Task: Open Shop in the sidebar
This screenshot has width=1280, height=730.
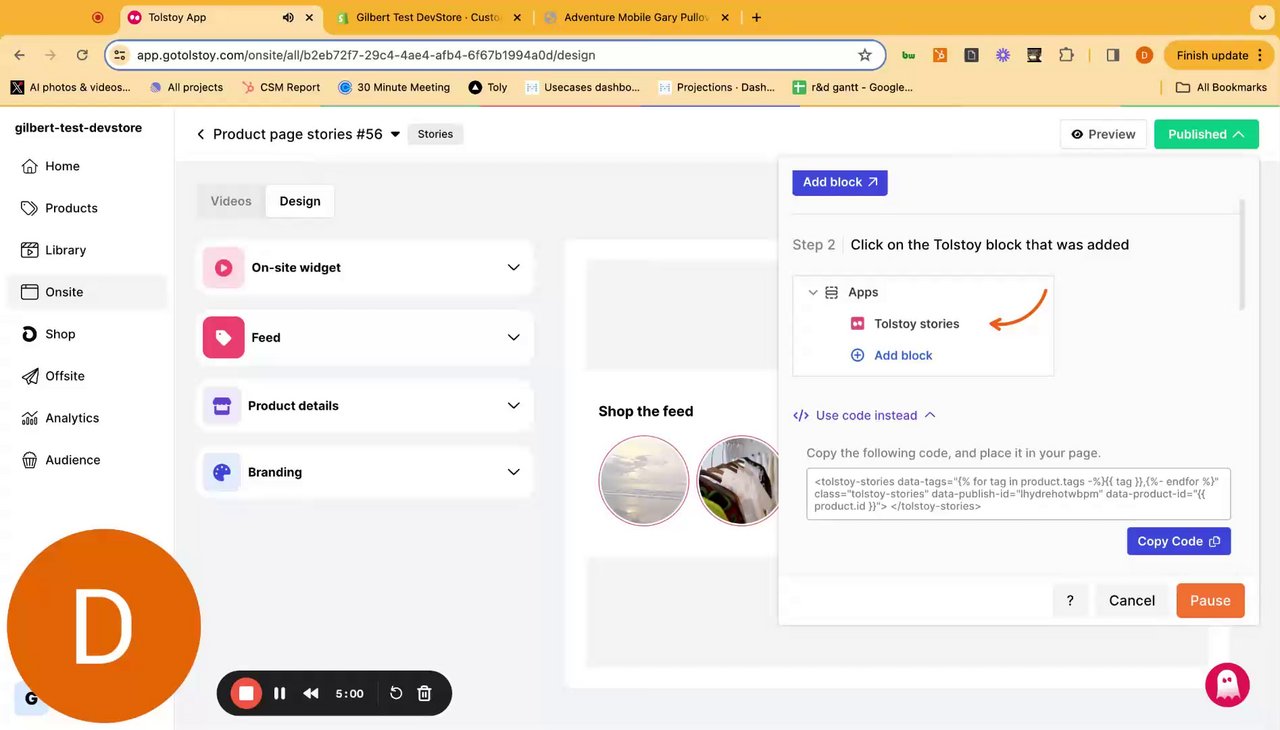Action: (x=87, y=334)
